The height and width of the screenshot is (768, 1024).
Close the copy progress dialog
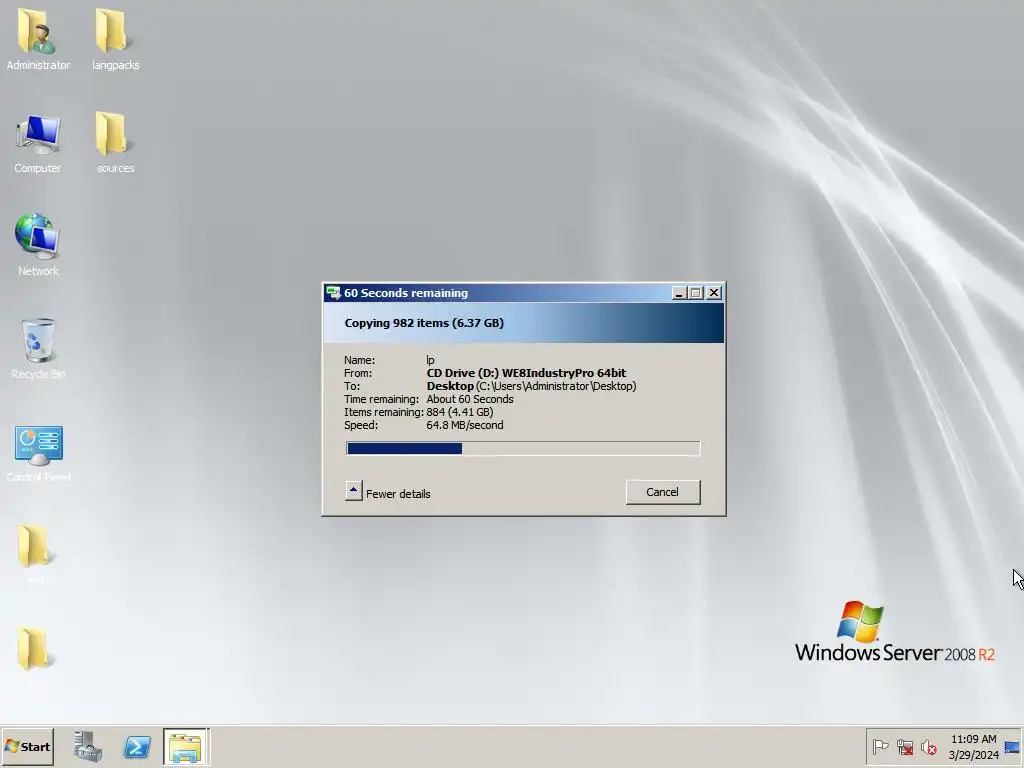714,293
